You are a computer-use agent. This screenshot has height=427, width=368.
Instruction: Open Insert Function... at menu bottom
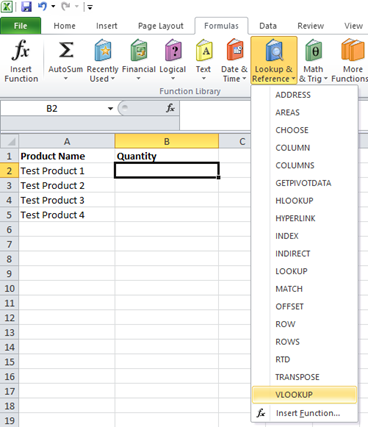304,413
